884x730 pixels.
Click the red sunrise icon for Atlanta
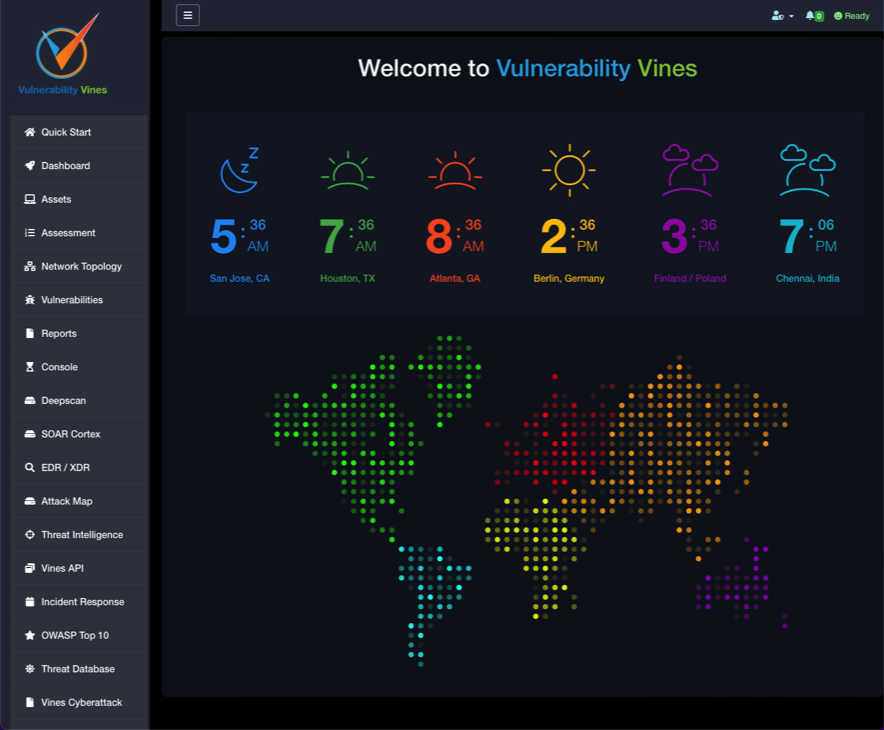(x=454, y=171)
